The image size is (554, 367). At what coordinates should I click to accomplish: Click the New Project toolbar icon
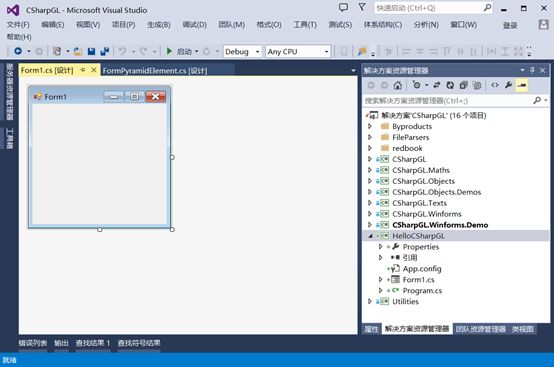(57, 51)
